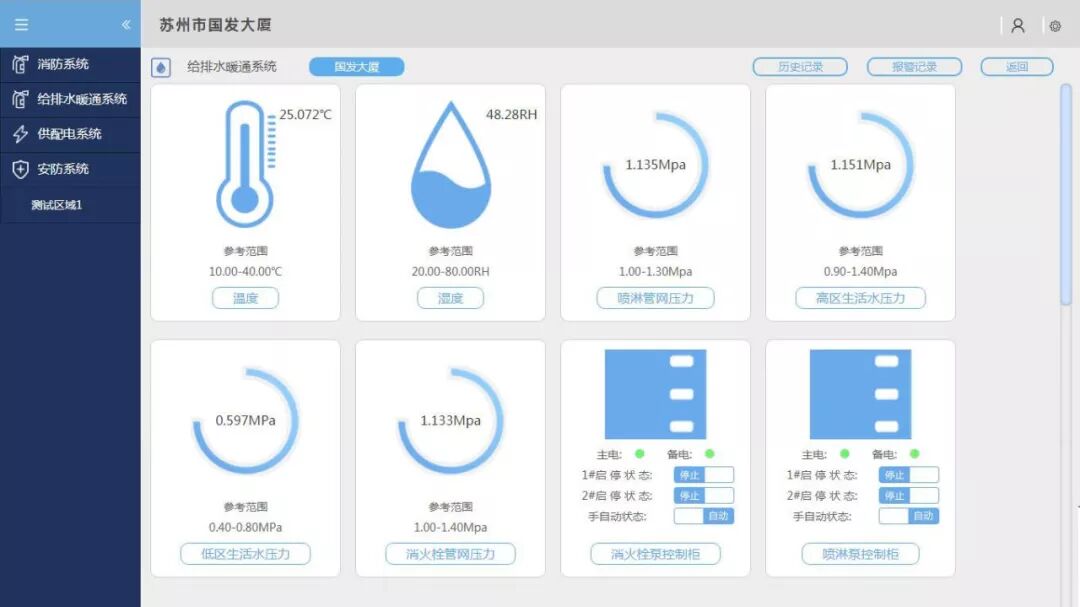Click the 湿度 label button

pos(450,298)
